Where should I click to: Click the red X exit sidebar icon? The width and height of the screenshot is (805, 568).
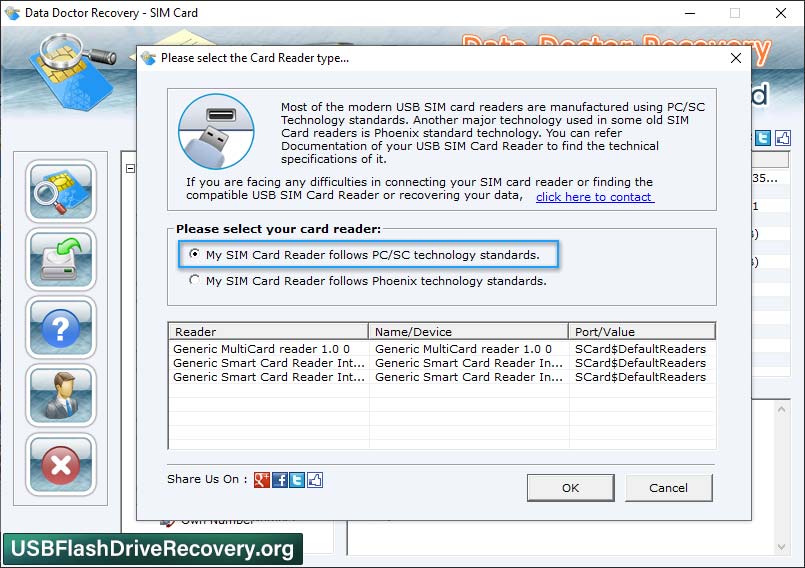tap(61, 465)
